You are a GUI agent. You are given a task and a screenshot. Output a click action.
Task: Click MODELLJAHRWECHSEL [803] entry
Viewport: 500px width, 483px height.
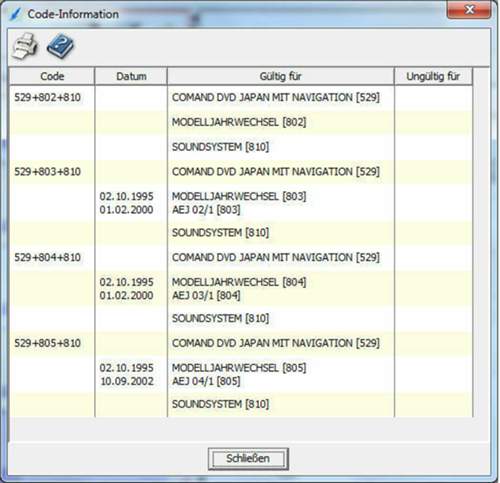pos(239,196)
